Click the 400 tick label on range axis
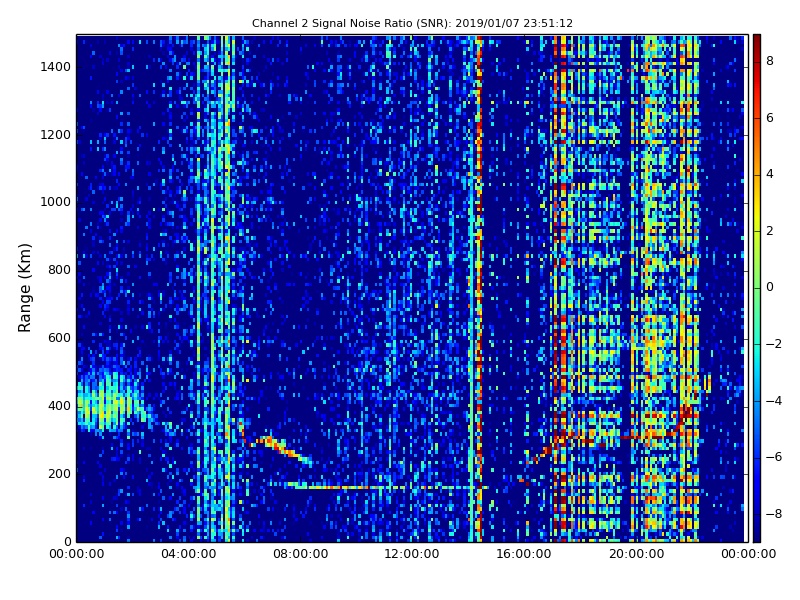The image size is (800, 600). (59, 406)
